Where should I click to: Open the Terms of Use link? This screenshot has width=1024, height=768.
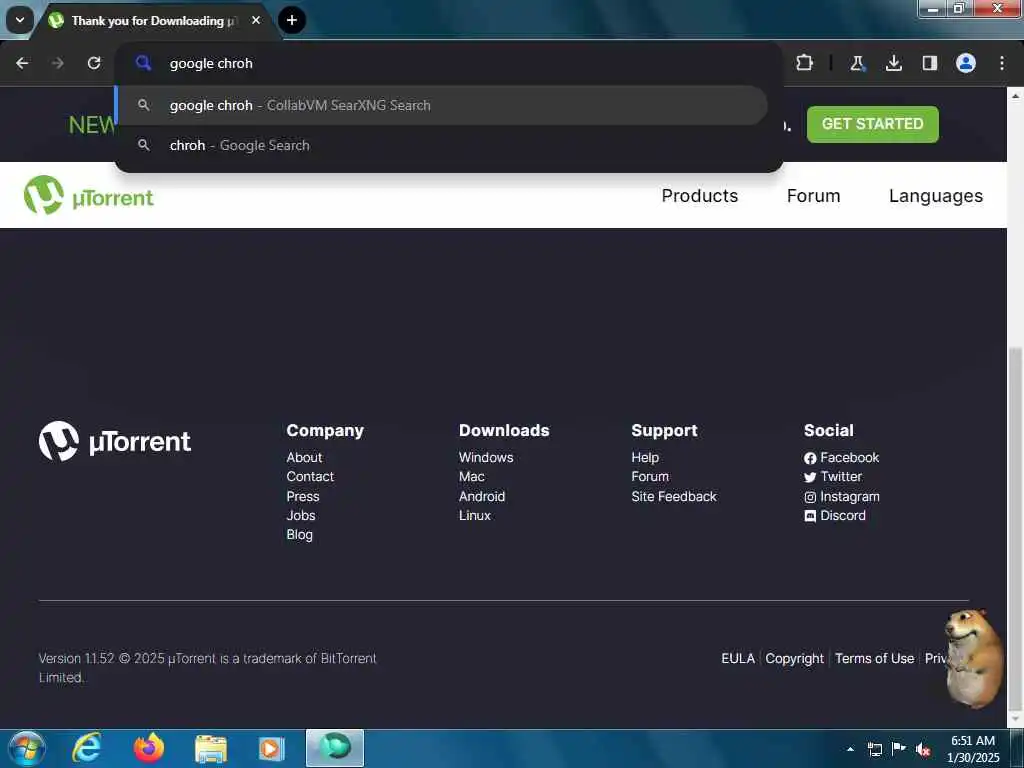(874, 658)
